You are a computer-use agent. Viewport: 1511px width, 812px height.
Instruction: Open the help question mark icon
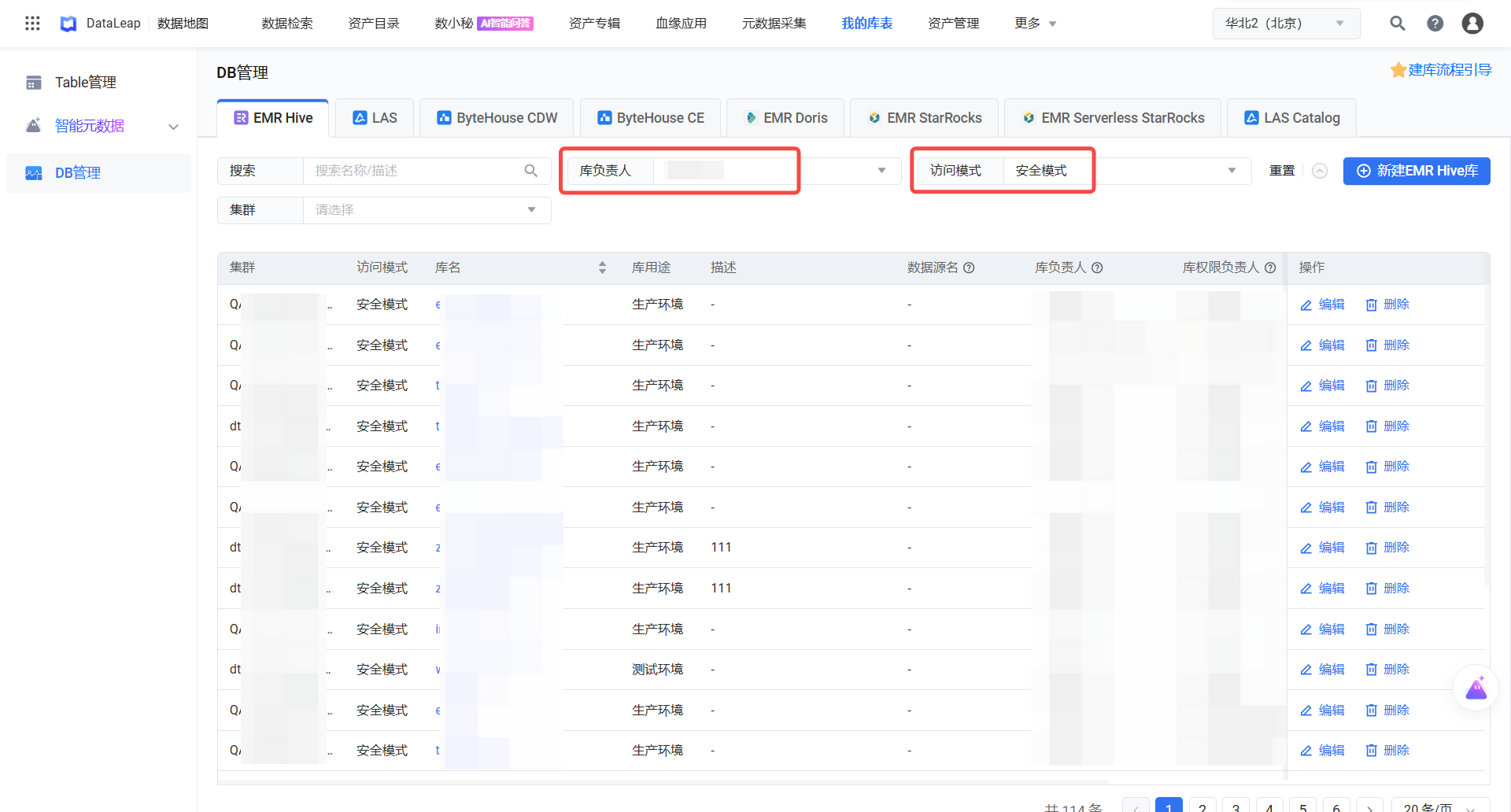[x=1435, y=24]
